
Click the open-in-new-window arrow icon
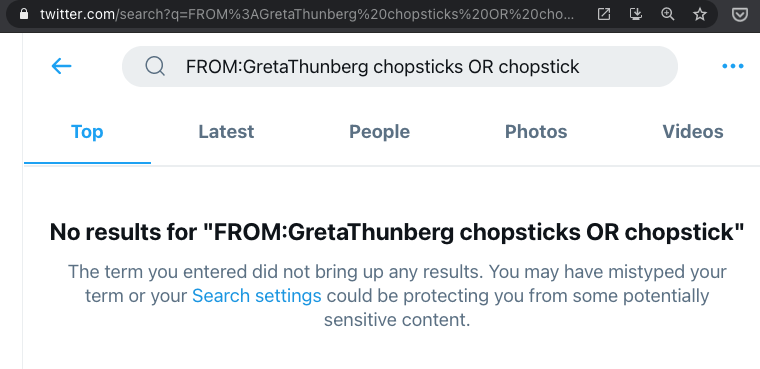603,14
